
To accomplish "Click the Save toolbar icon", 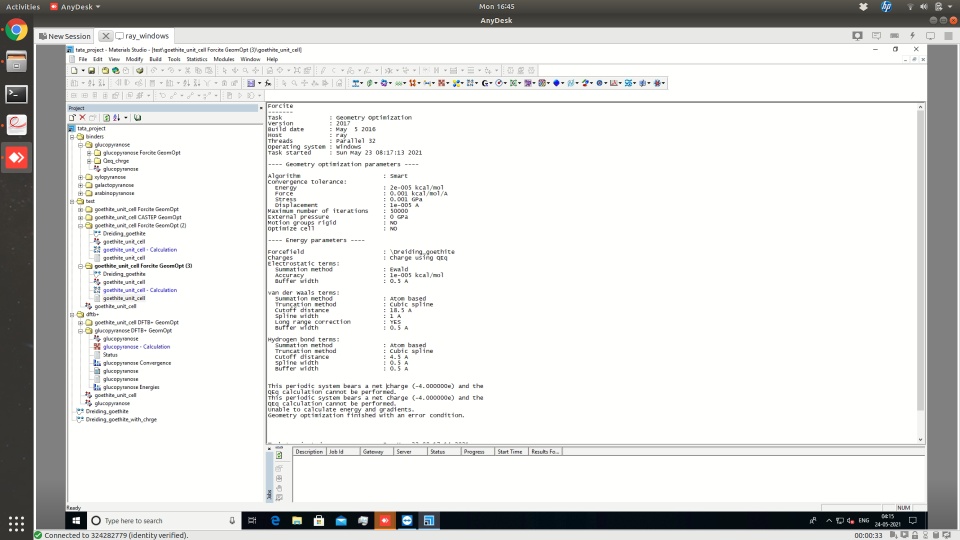I will point(91,70).
